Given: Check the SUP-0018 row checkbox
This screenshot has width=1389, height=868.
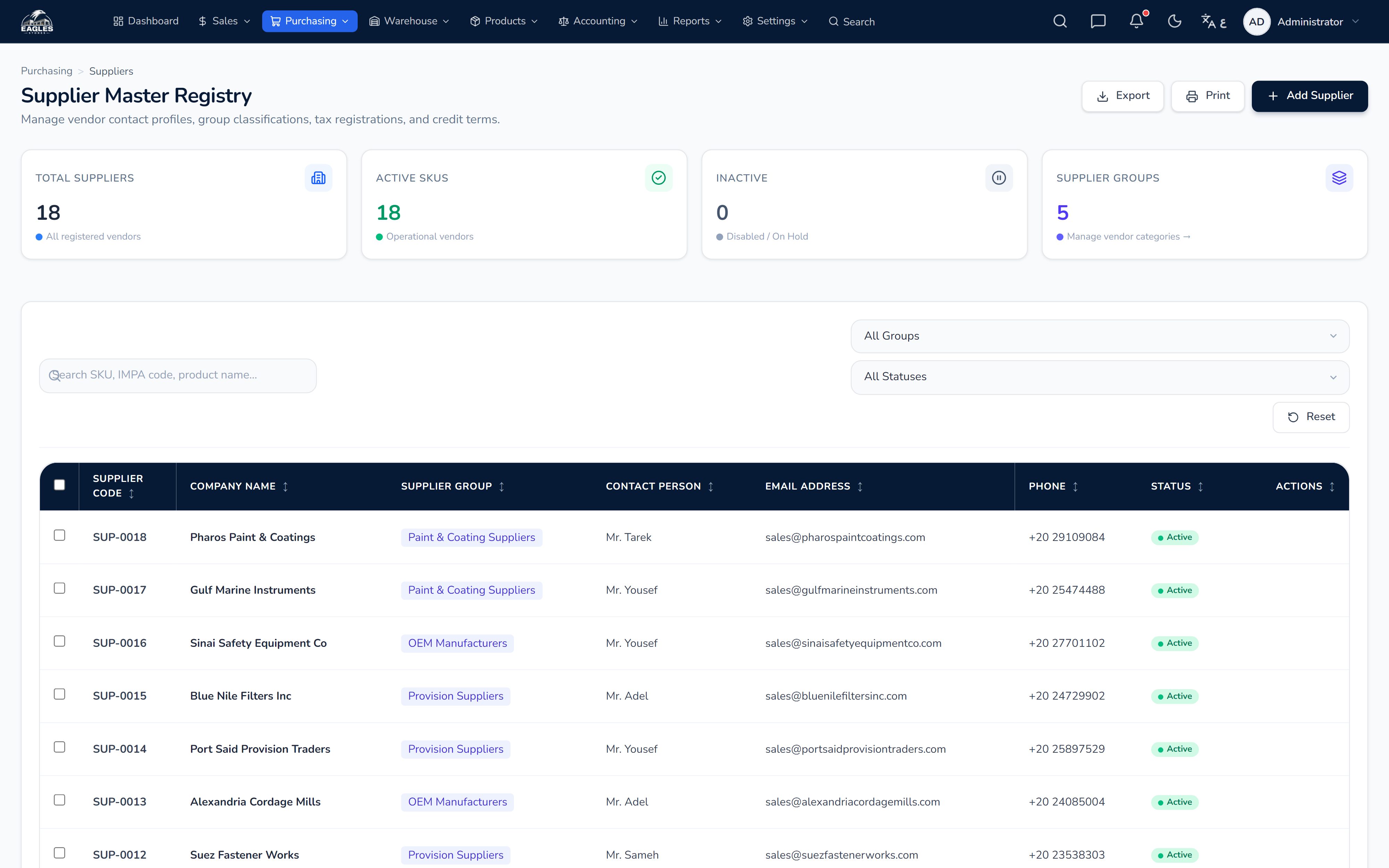Looking at the screenshot, I should click(59, 535).
